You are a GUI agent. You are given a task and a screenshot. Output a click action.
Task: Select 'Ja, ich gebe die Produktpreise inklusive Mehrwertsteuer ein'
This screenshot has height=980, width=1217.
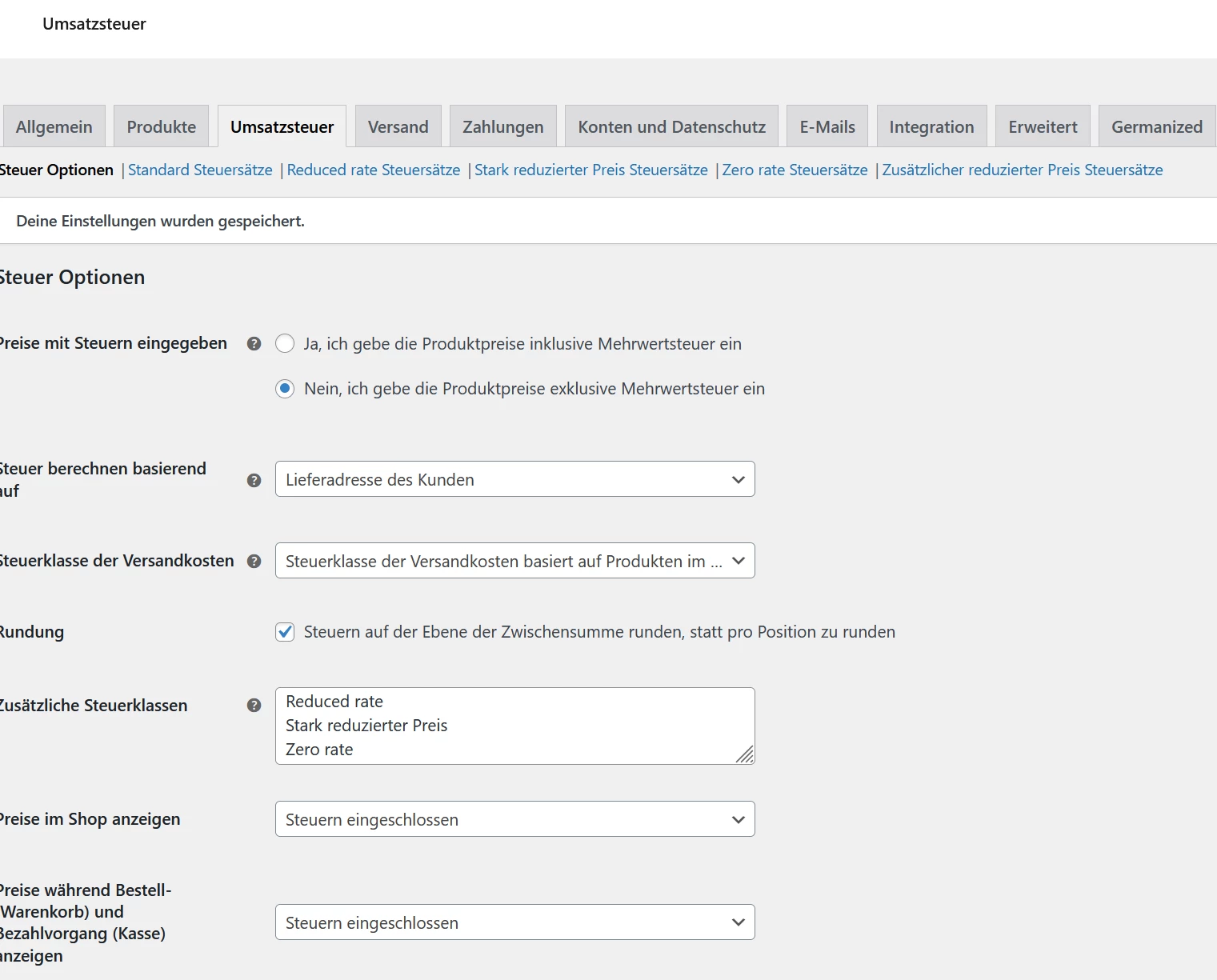pyautogui.click(x=285, y=344)
